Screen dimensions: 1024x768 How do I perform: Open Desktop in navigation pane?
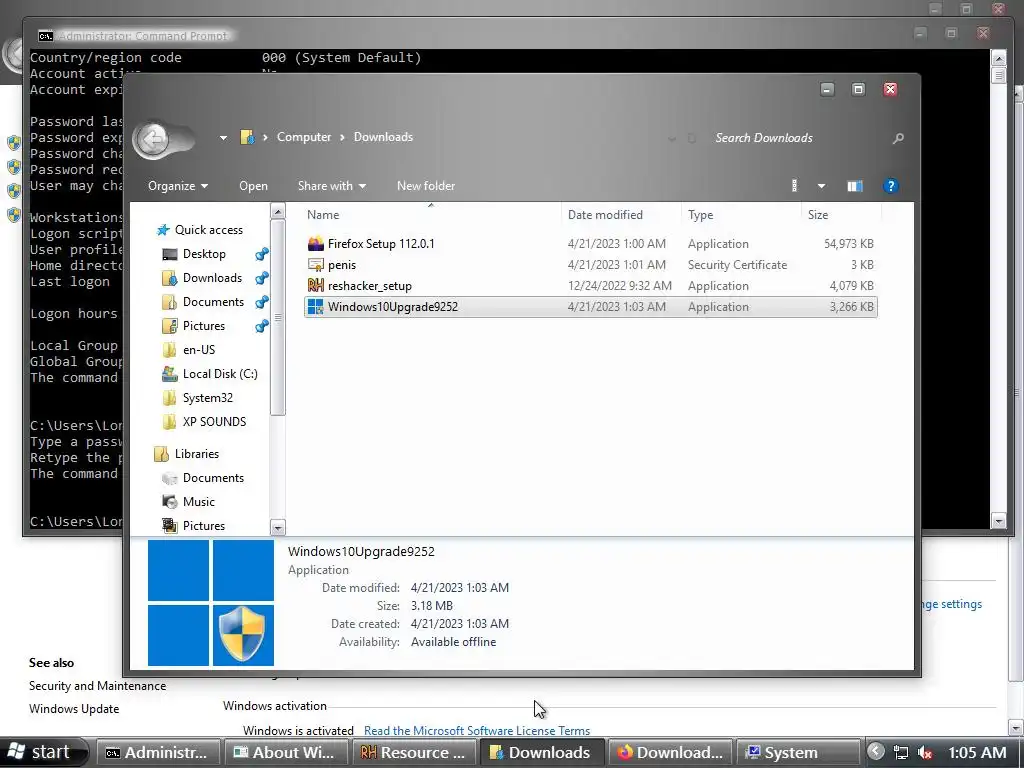pos(204,254)
